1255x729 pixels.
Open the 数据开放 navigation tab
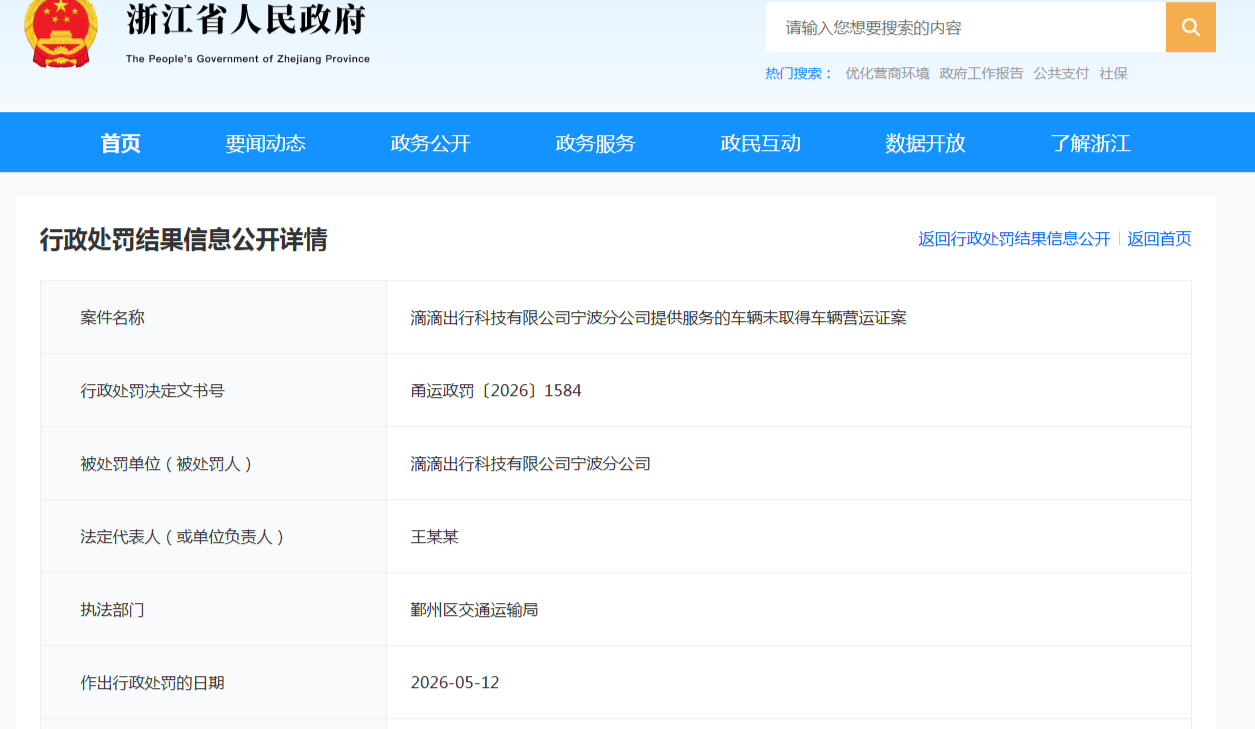point(925,143)
